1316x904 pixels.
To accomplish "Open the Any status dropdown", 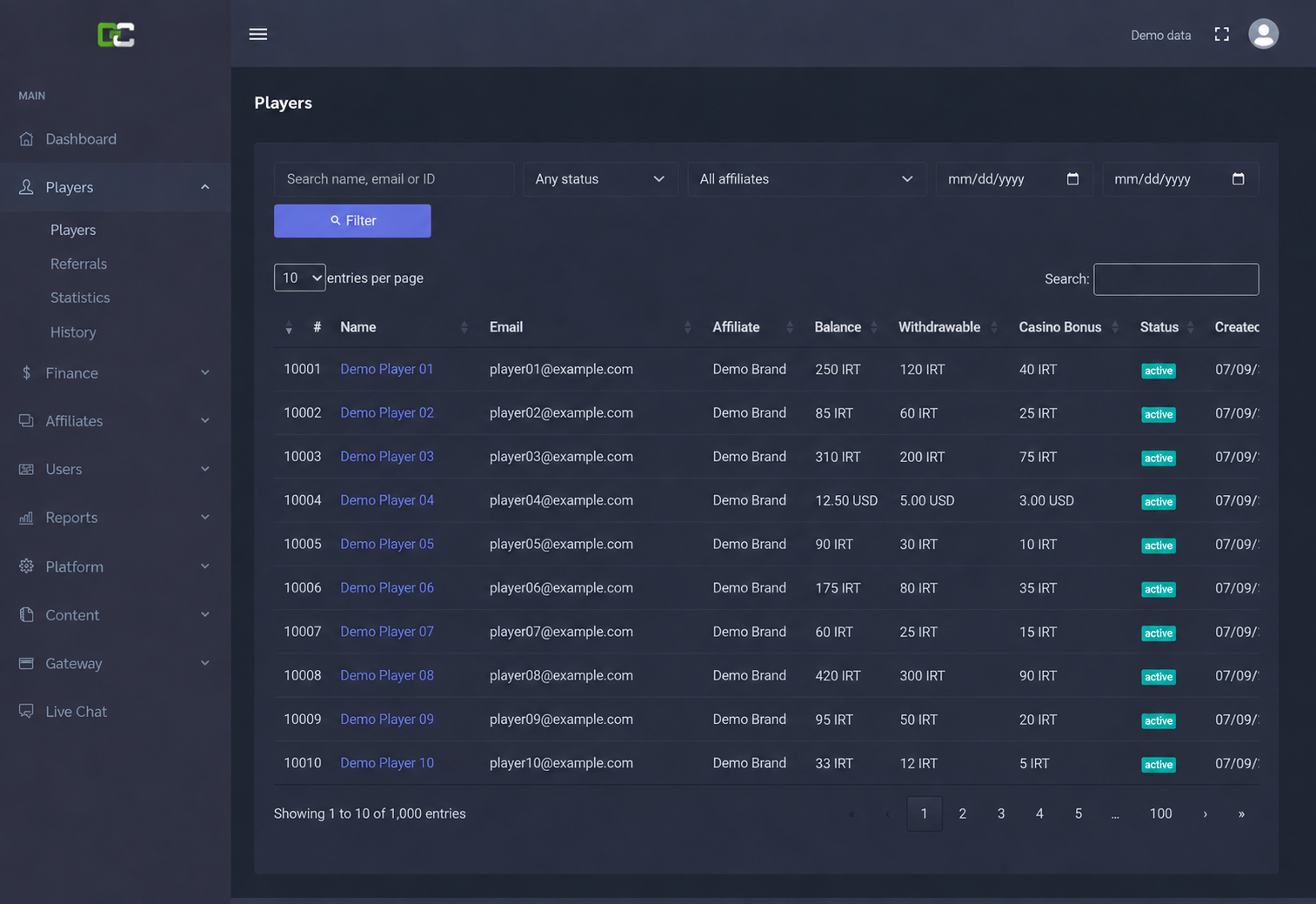I will click(600, 179).
